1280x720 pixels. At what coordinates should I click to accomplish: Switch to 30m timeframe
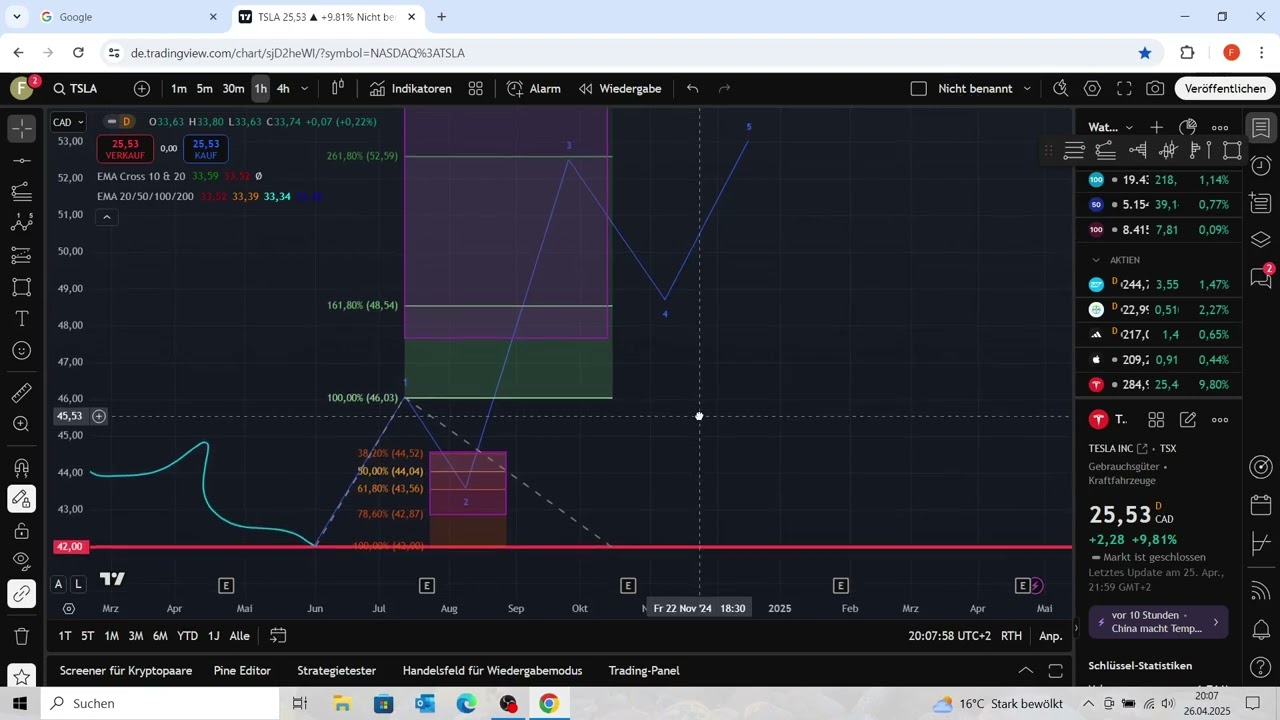click(x=233, y=89)
